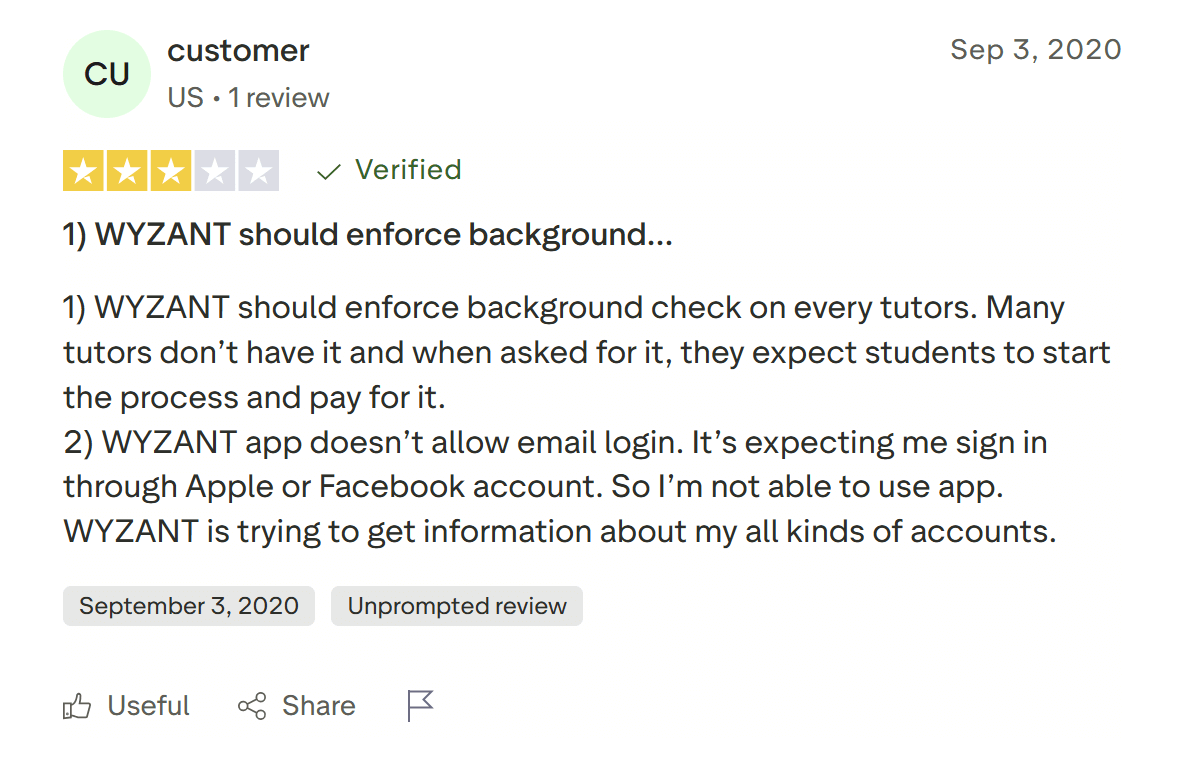The image size is (1178, 760).
Task: Open the bold review title heading
Action: [x=367, y=235]
